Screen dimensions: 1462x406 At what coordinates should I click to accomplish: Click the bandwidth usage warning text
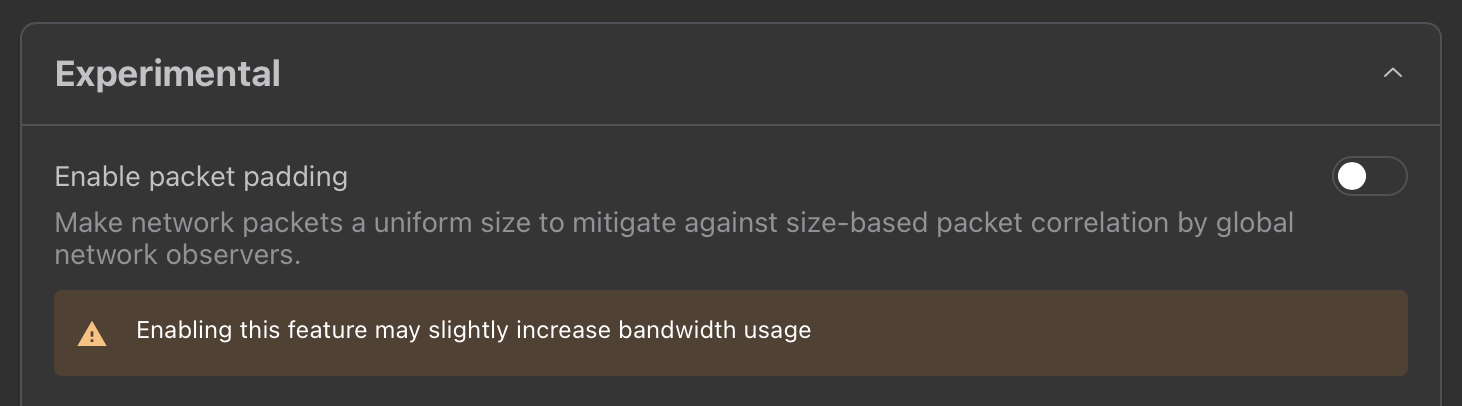pyautogui.click(x=473, y=330)
